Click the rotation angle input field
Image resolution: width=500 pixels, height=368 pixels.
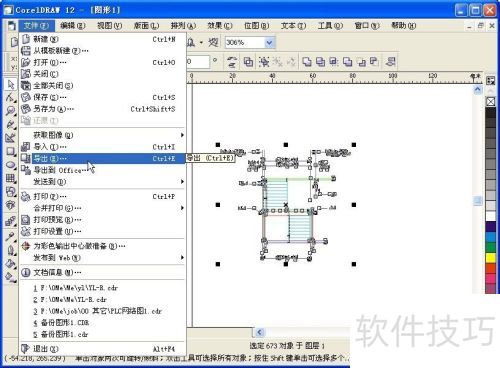(198, 62)
